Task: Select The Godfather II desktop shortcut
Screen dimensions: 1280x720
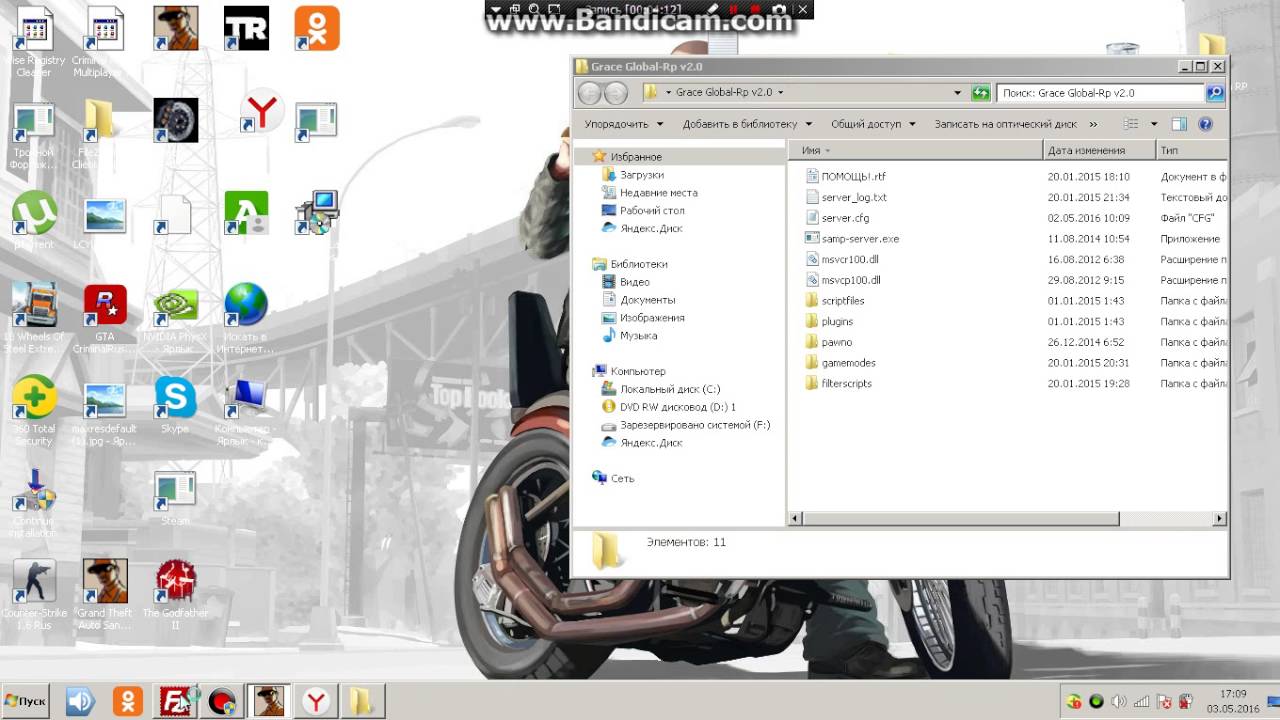Action: tap(176, 594)
